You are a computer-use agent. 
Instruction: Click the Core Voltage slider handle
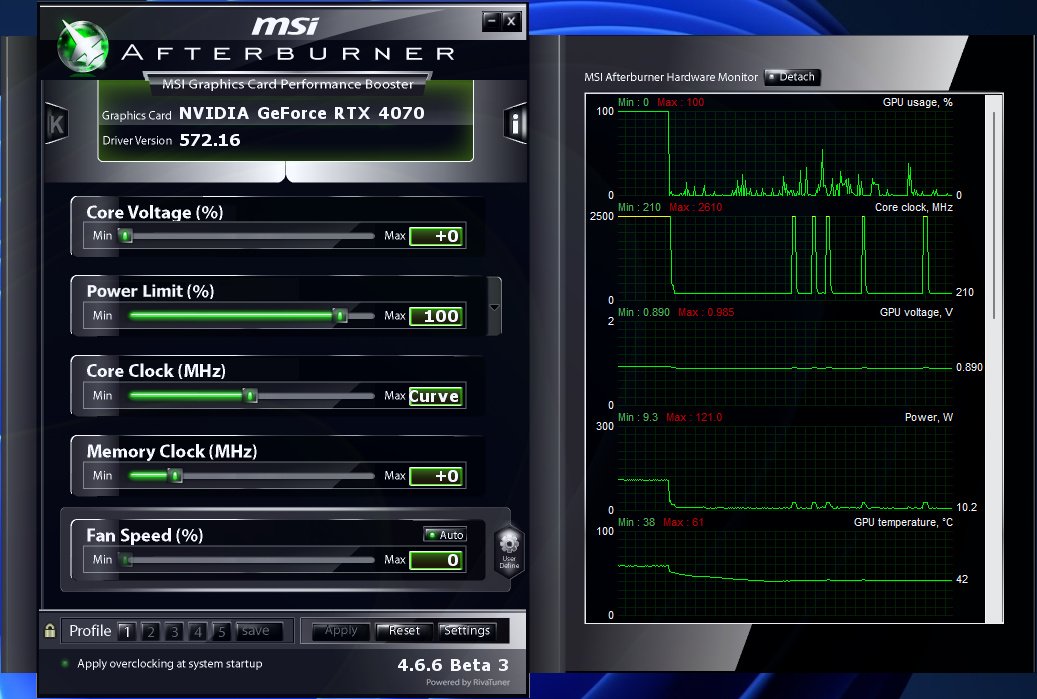(125, 235)
